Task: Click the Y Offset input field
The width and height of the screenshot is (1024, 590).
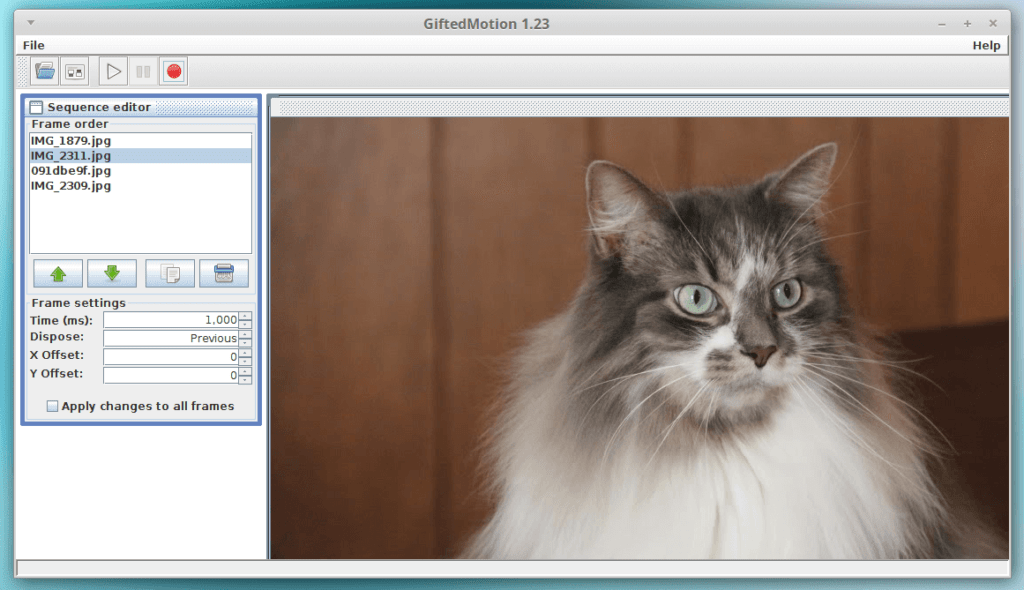Action: (x=171, y=375)
